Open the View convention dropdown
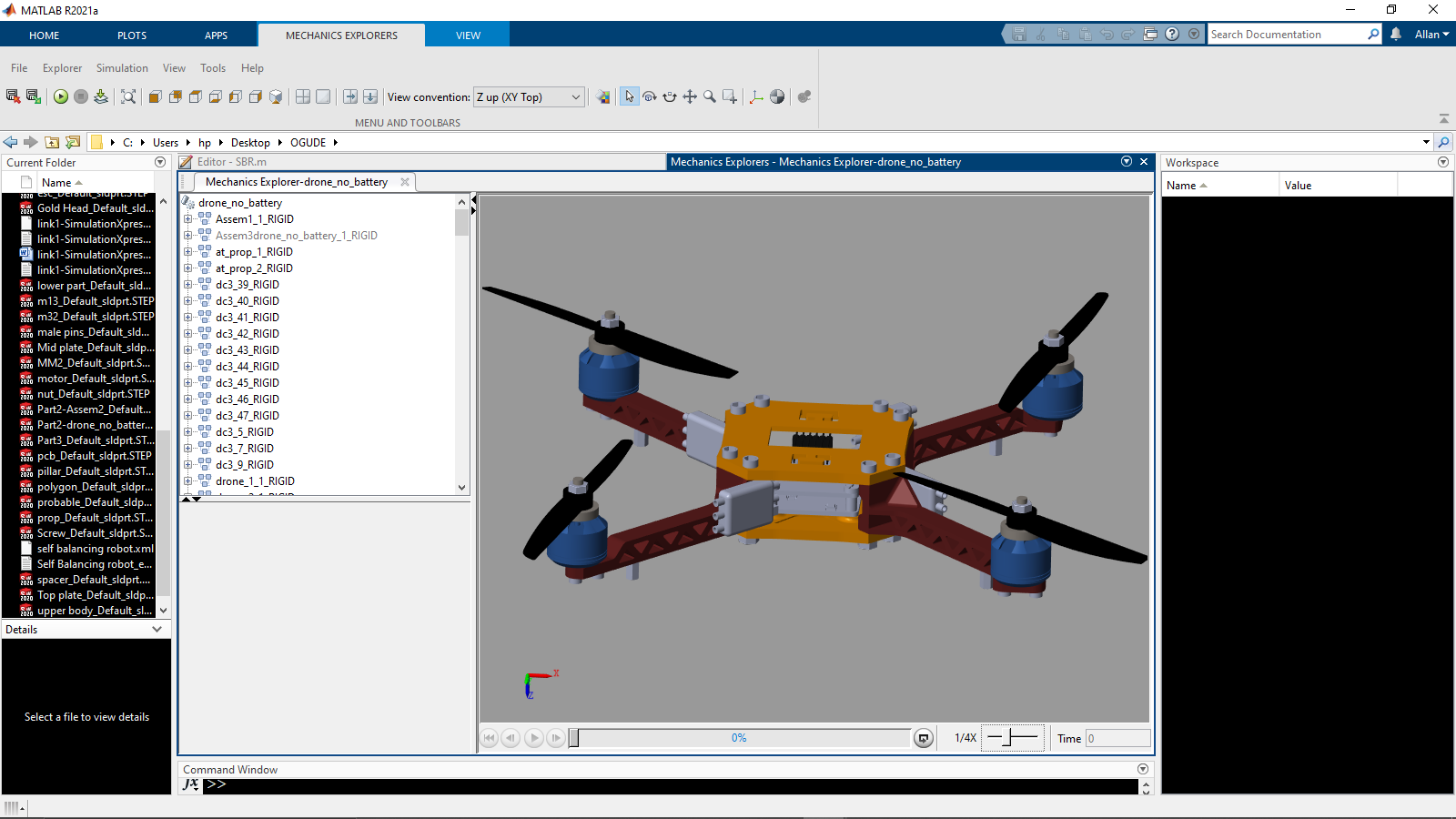This screenshot has height=819, width=1456. point(529,97)
